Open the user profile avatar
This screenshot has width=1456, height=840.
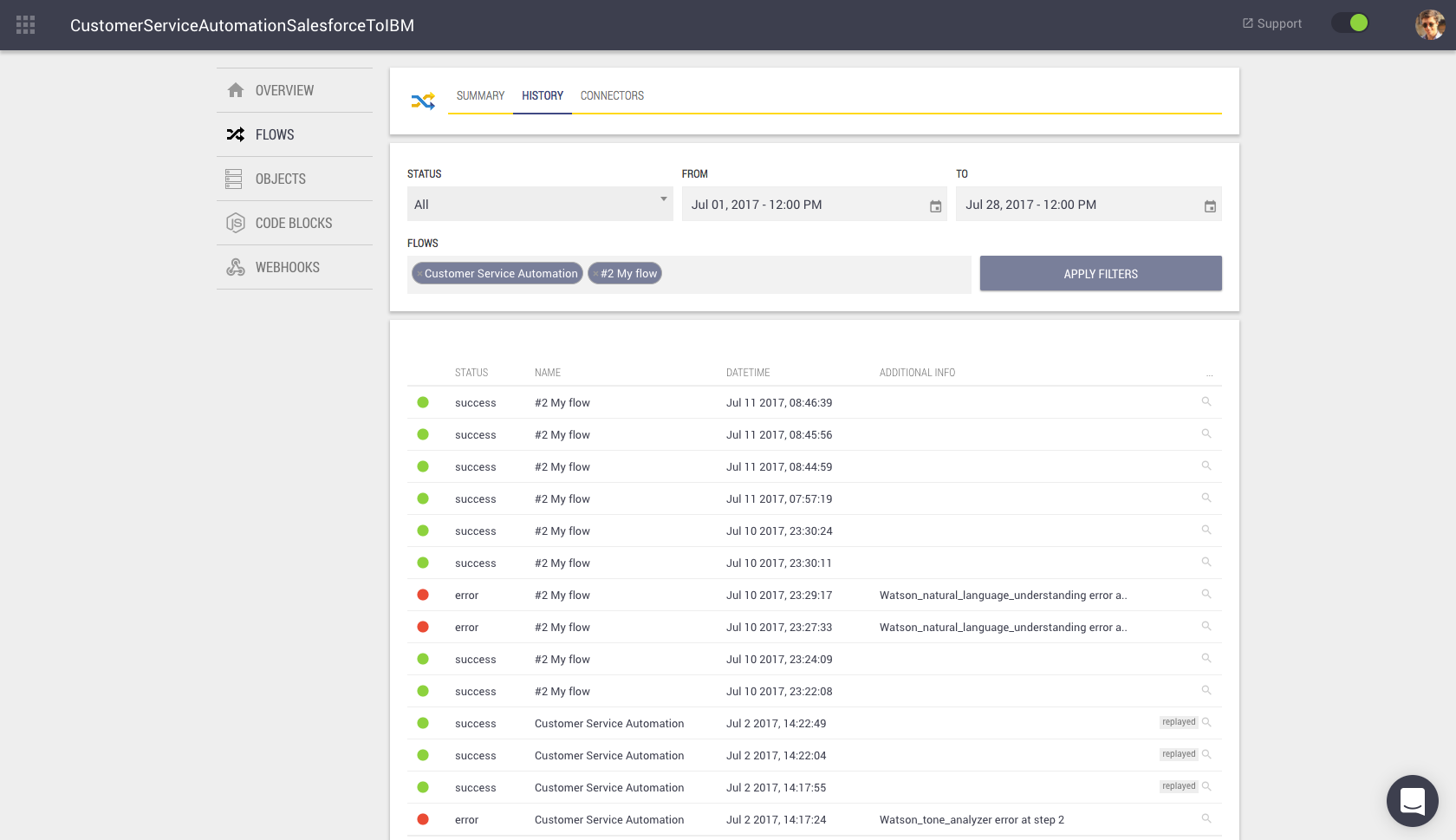[x=1430, y=24]
